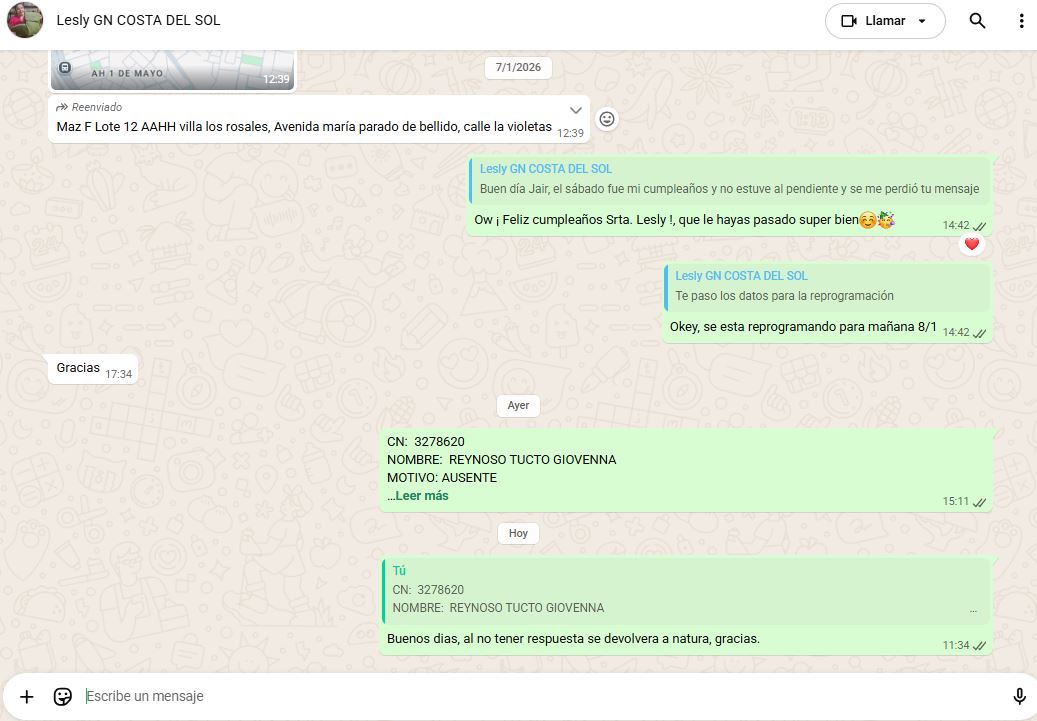Expand the forwarded message chevron menu
Viewport: 1037px width, 721px height.
(576, 110)
